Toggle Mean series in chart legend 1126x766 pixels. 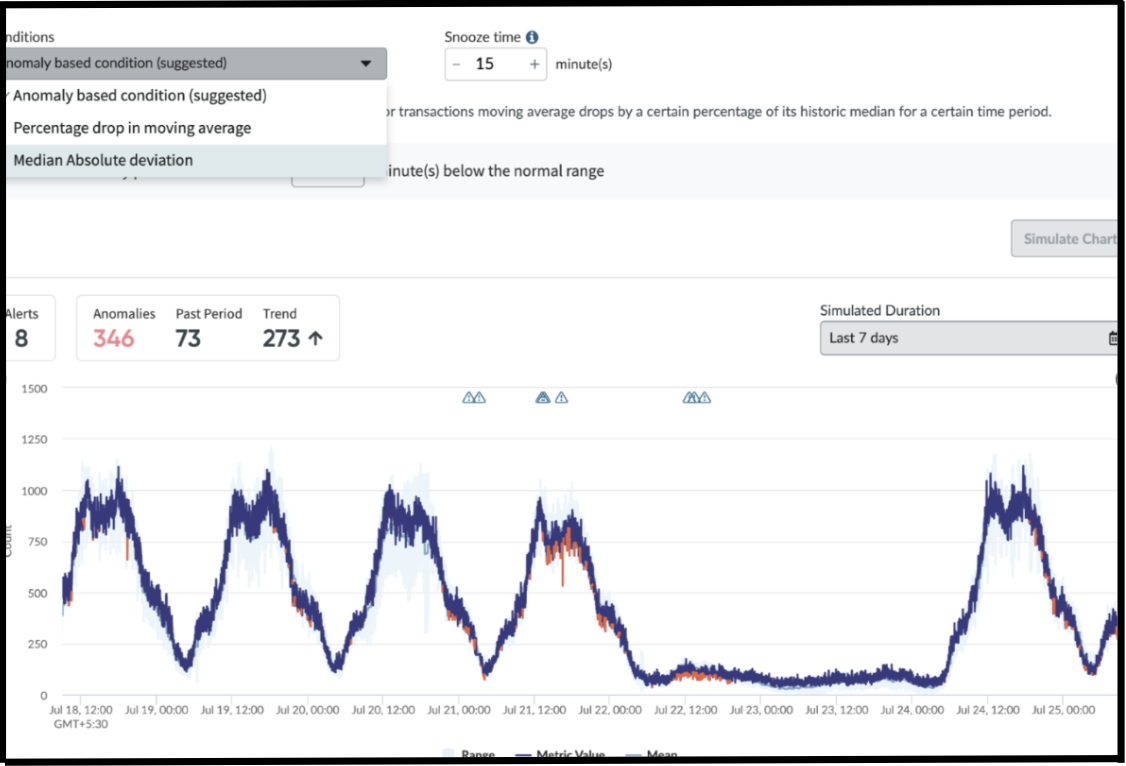tap(652, 755)
